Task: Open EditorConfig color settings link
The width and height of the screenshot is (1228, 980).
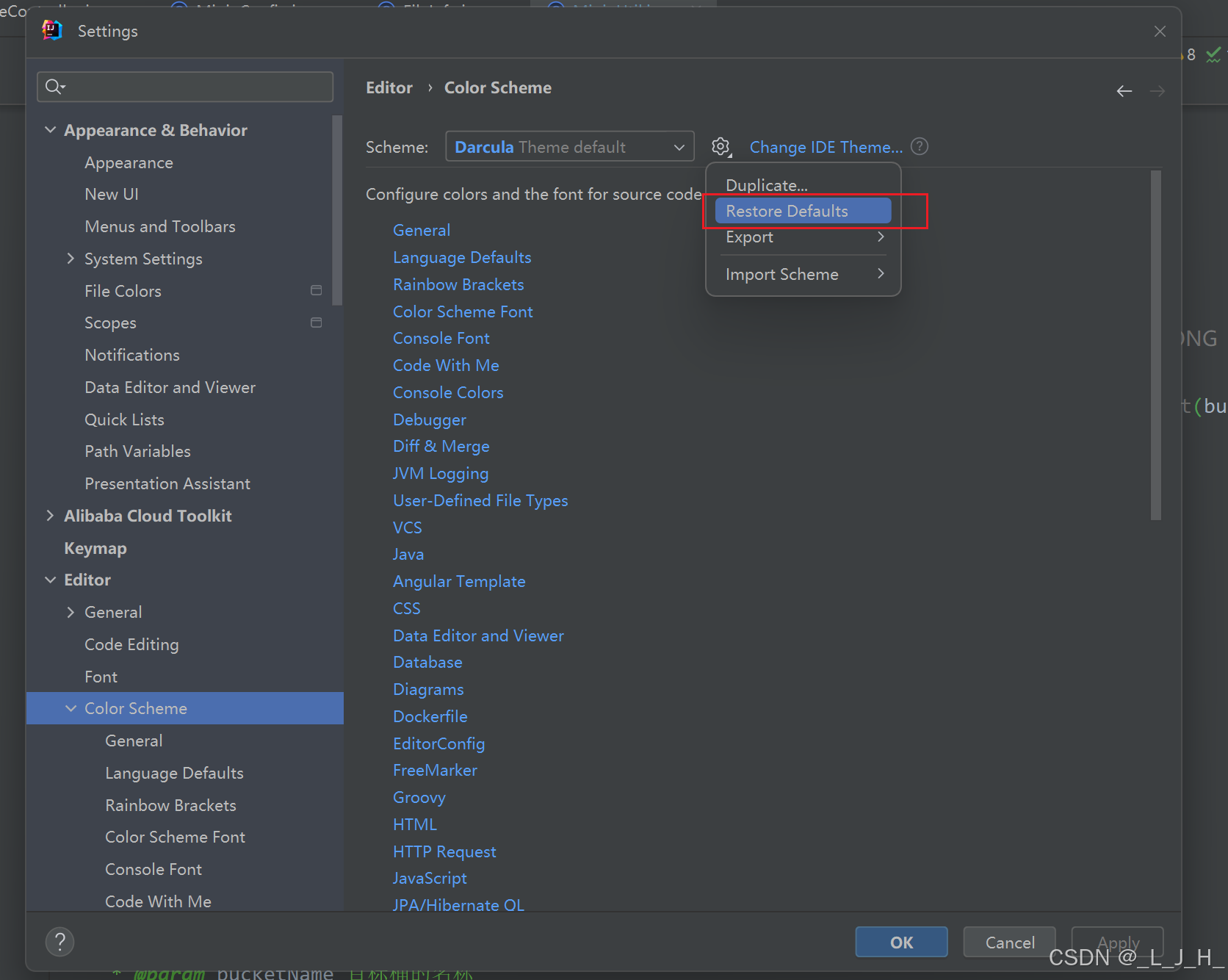Action: point(439,743)
